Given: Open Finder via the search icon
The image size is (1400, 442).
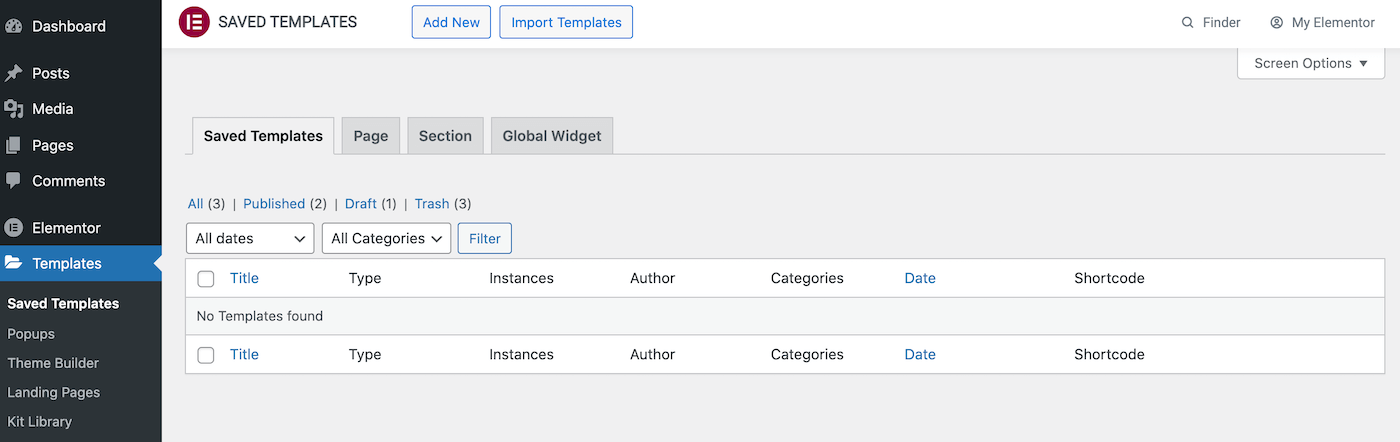Looking at the screenshot, I should [x=1188, y=22].
